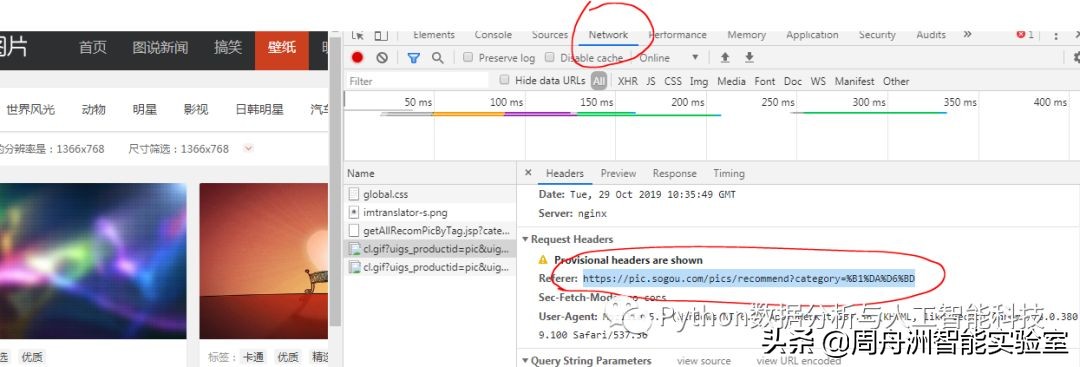Open the 首页 navigation item
Image resolution: width=1080 pixels, height=367 pixels.
tap(93, 48)
